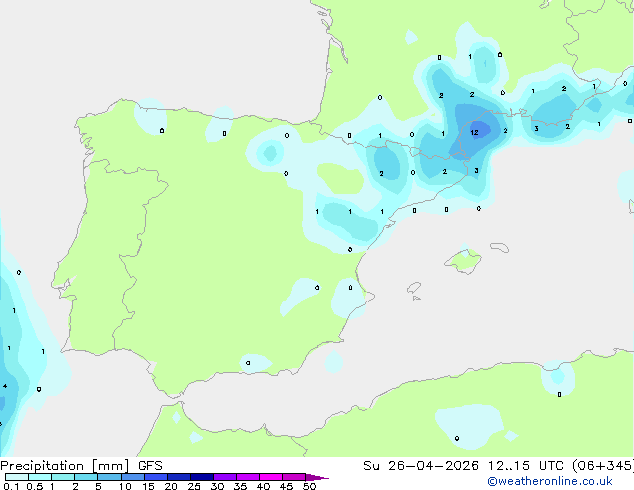This screenshot has height=490, width=634.
Task: Click the 0.1 mm legend color swatch
Action: [x=17, y=477]
